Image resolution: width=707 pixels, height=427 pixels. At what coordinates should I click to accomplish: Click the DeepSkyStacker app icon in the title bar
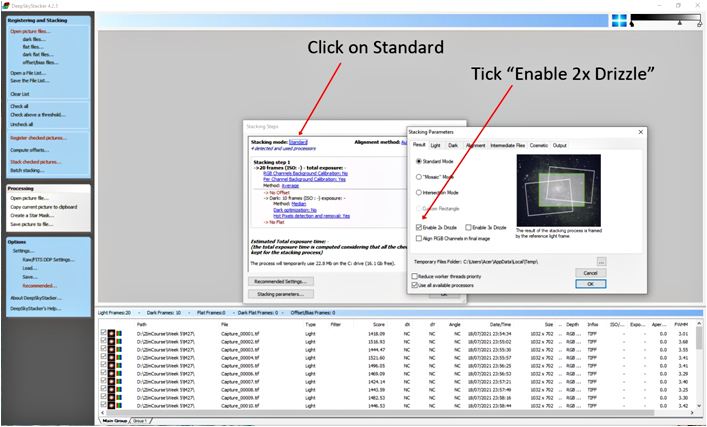pos(5,5)
